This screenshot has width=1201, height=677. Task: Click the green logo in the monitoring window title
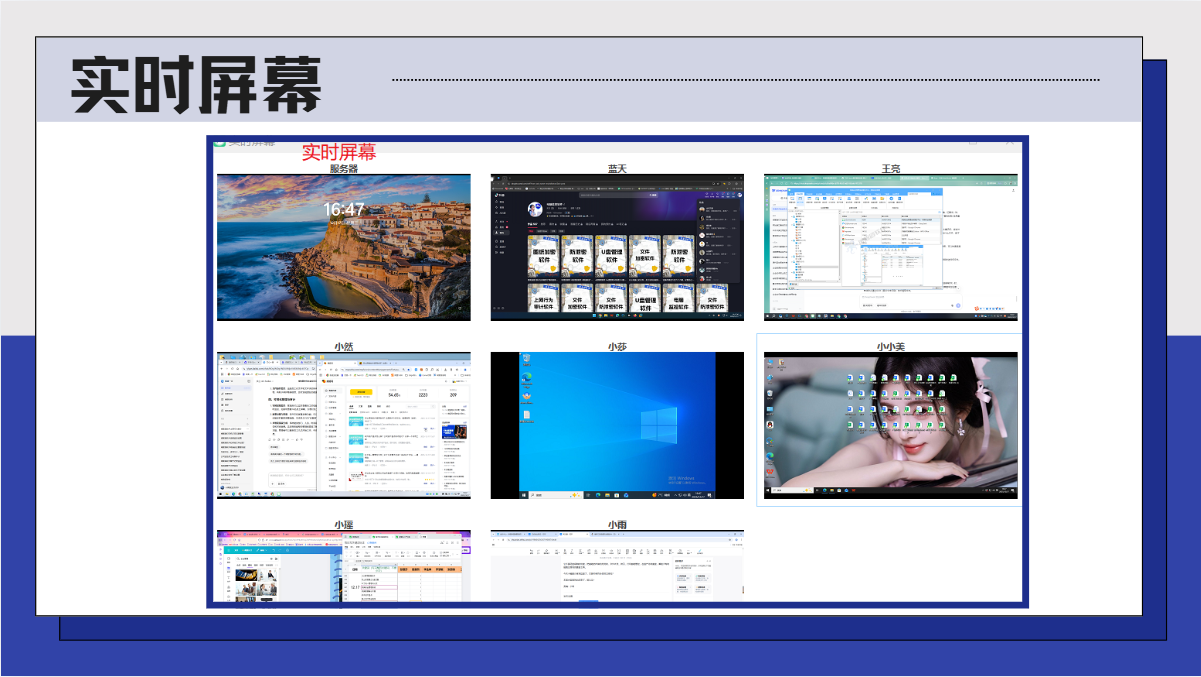[x=219, y=142]
